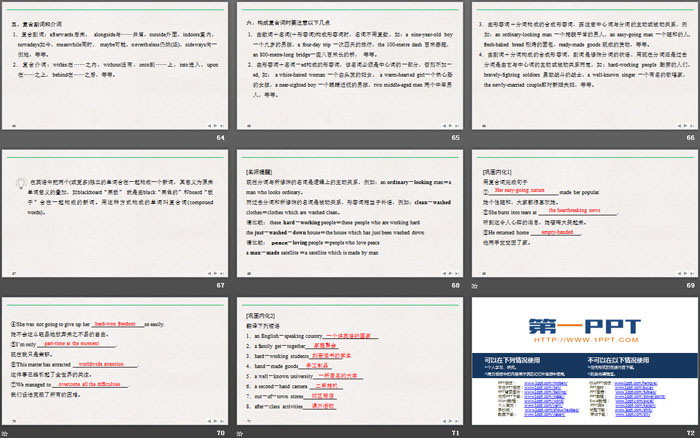Select slide 71 translation exercise thumbnail
Screen dimensions: 700x438
(350, 361)
